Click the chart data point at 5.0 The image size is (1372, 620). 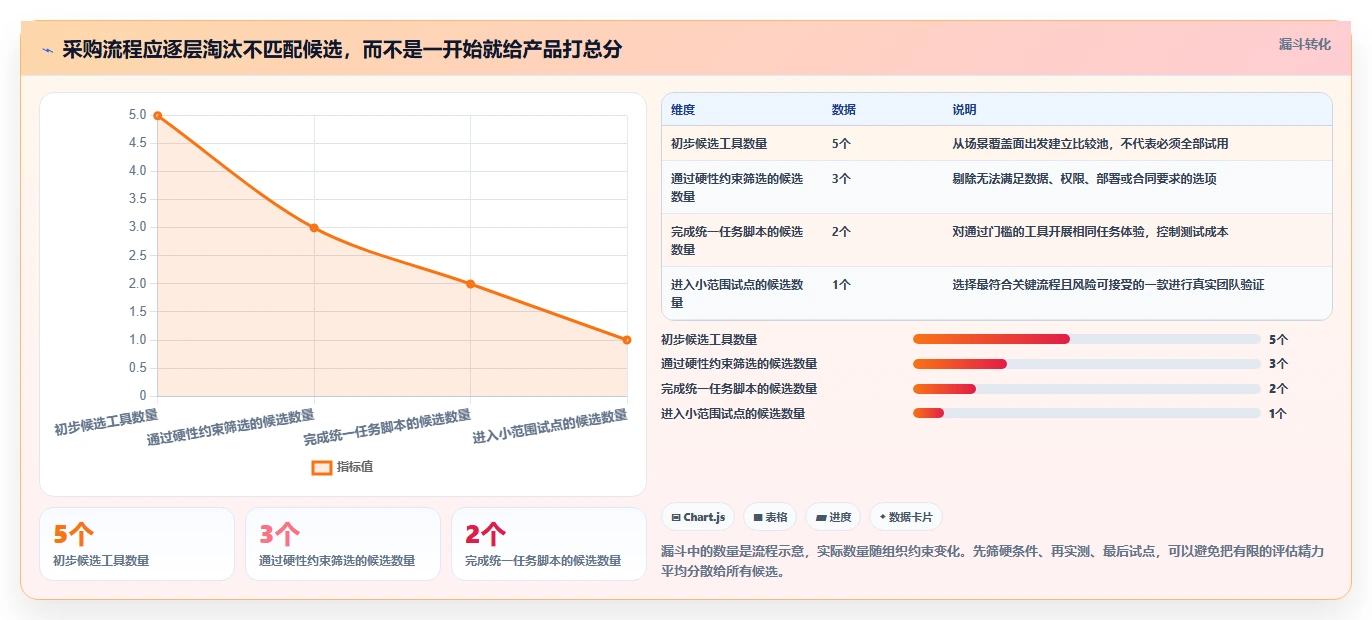click(158, 116)
